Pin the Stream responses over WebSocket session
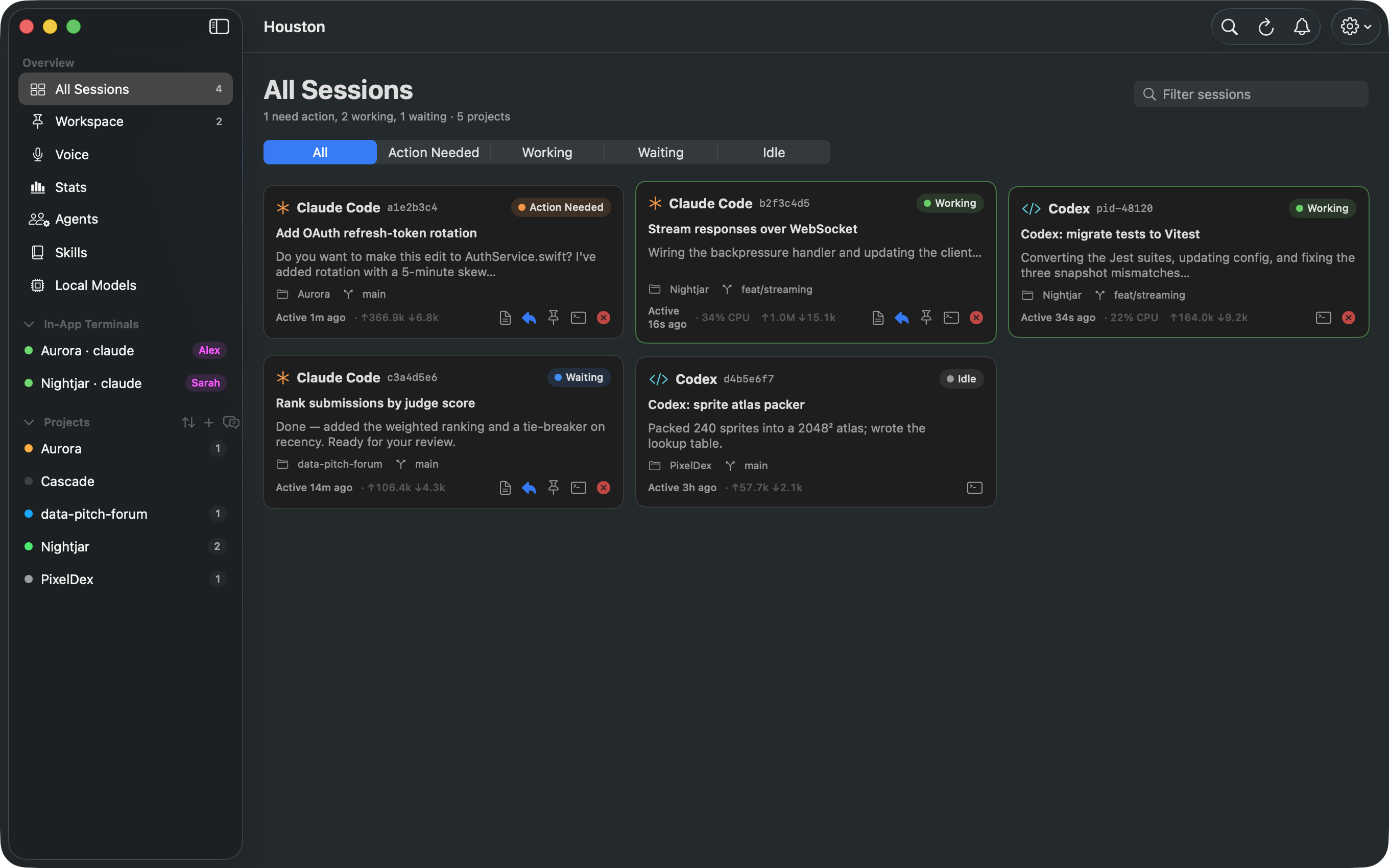Screen dimensions: 1389x868 [926, 318]
